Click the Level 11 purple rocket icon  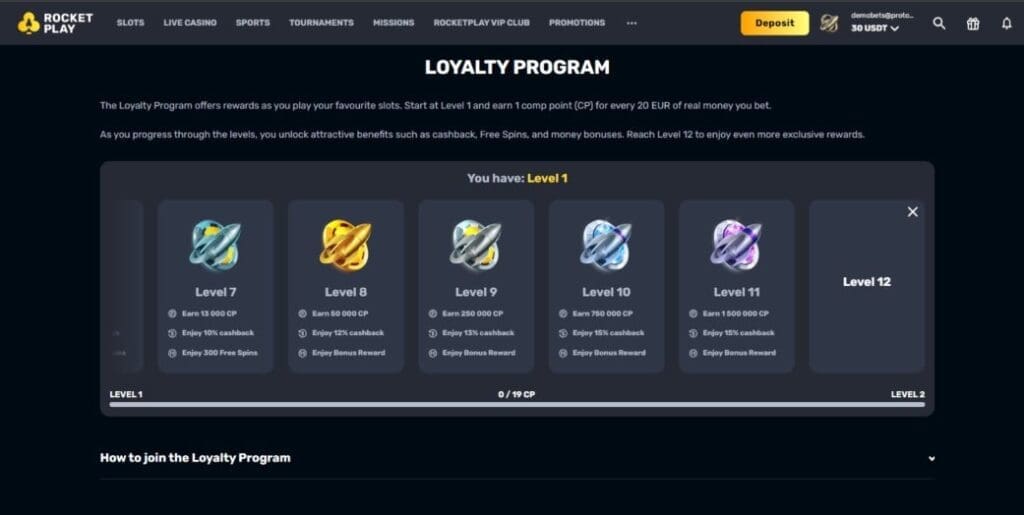(736, 245)
